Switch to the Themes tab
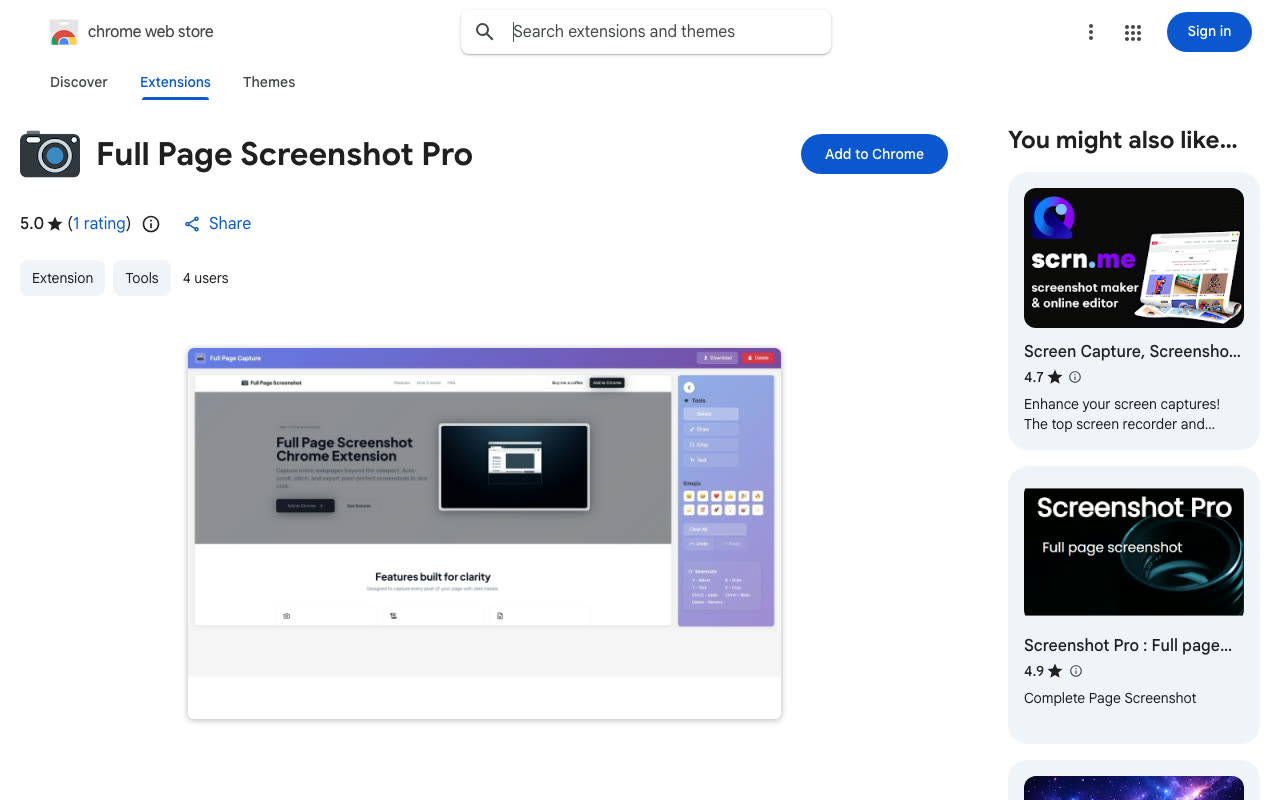The height and width of the screenshot is (800, 1280). [x=269, y=82]
